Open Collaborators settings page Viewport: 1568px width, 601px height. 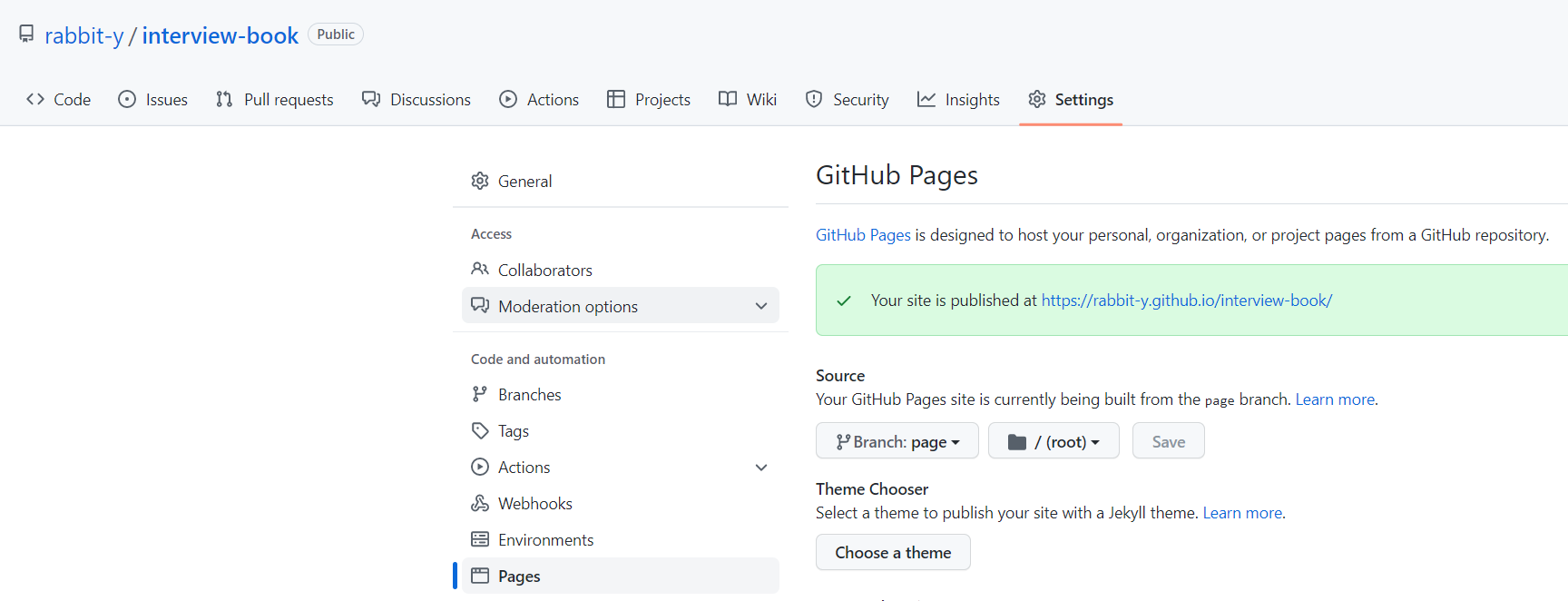tap(544, 271)
